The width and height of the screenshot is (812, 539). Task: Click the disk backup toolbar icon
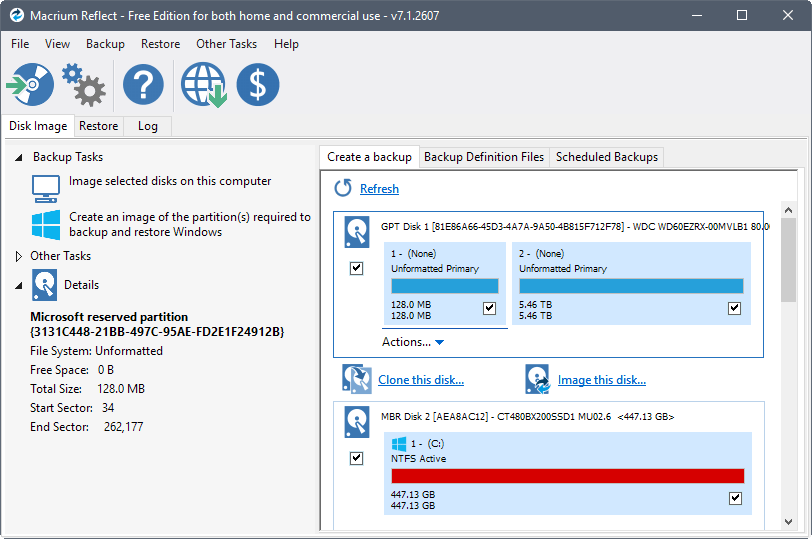29,85
